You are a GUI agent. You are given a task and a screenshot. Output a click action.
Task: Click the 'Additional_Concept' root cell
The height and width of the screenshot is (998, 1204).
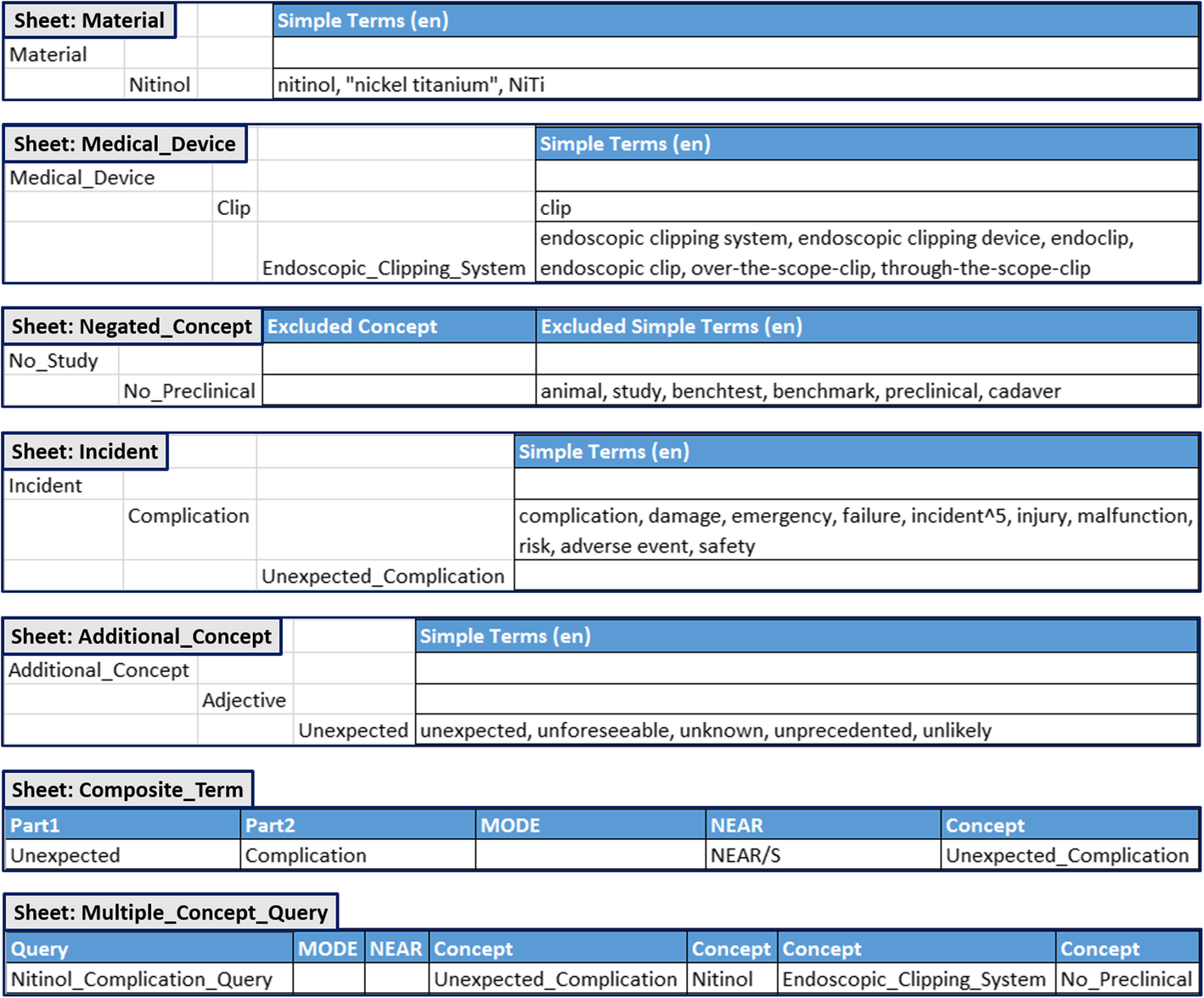coord(101,670)
